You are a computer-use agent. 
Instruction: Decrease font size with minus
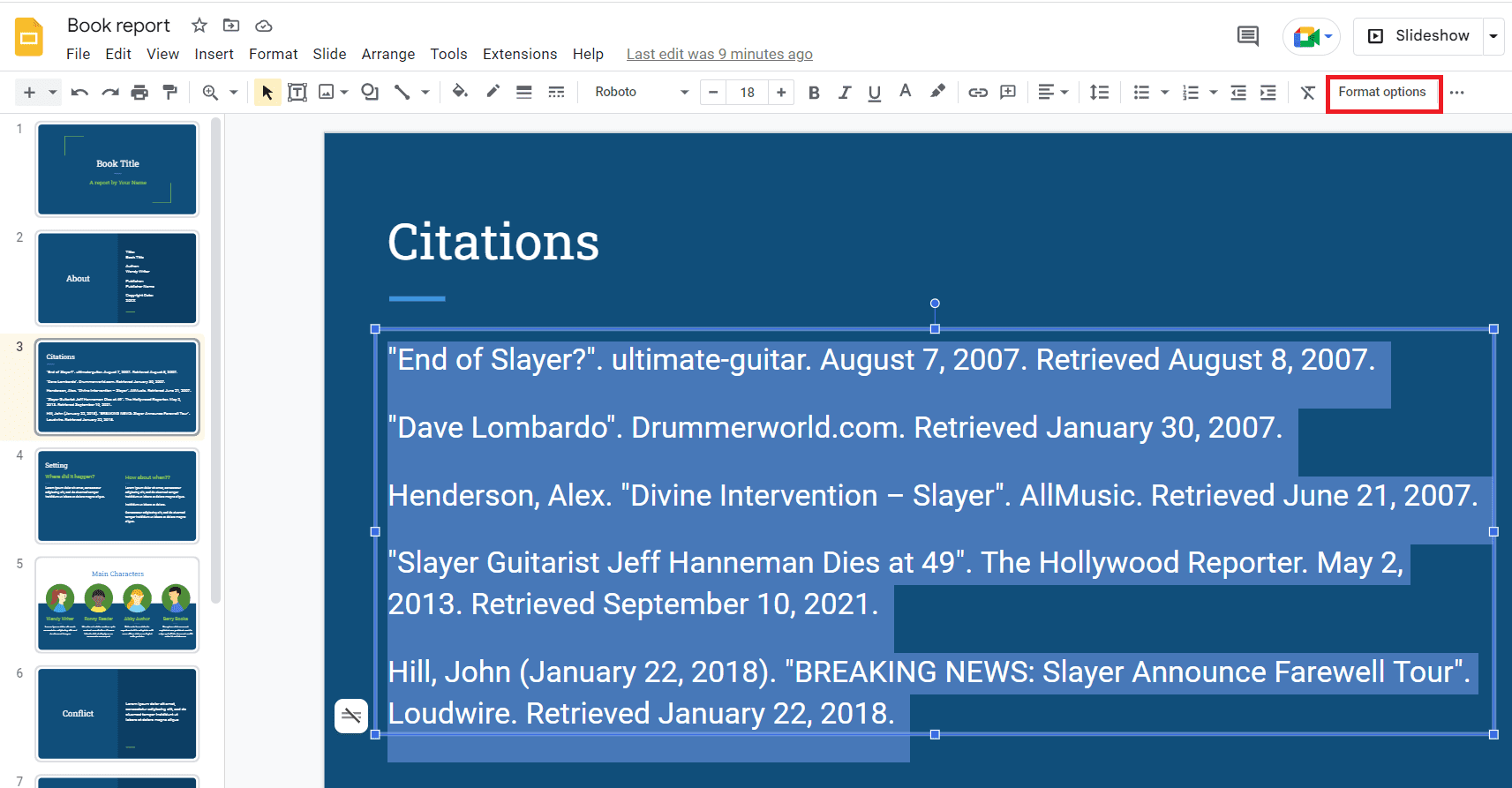[x=713, y=92]
